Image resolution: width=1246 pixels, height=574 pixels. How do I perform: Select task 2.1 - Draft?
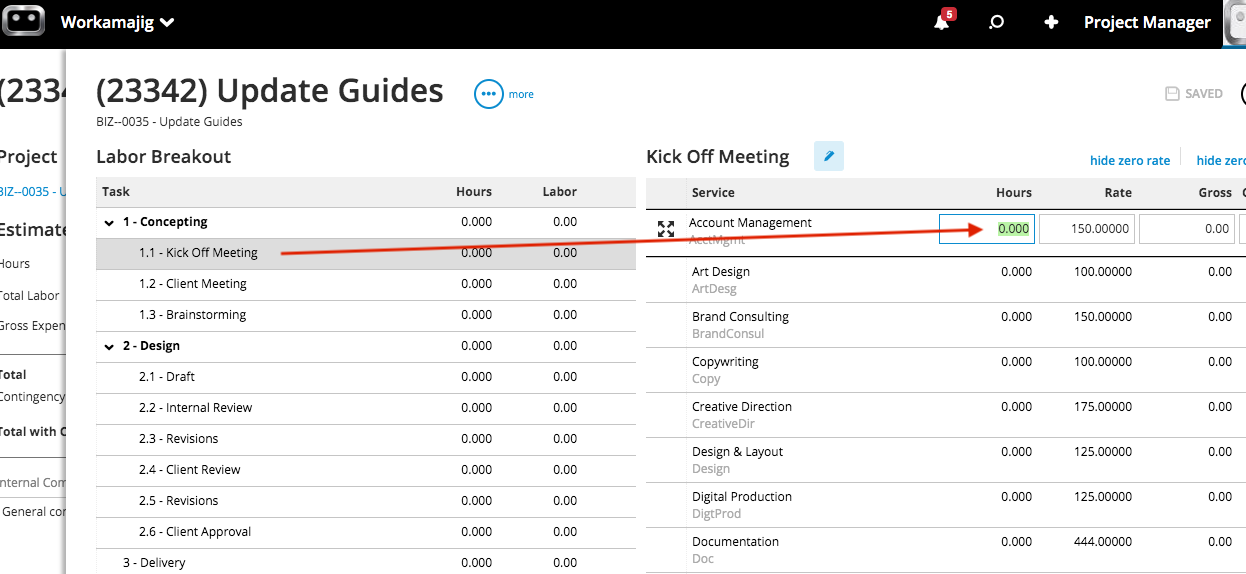366,377
